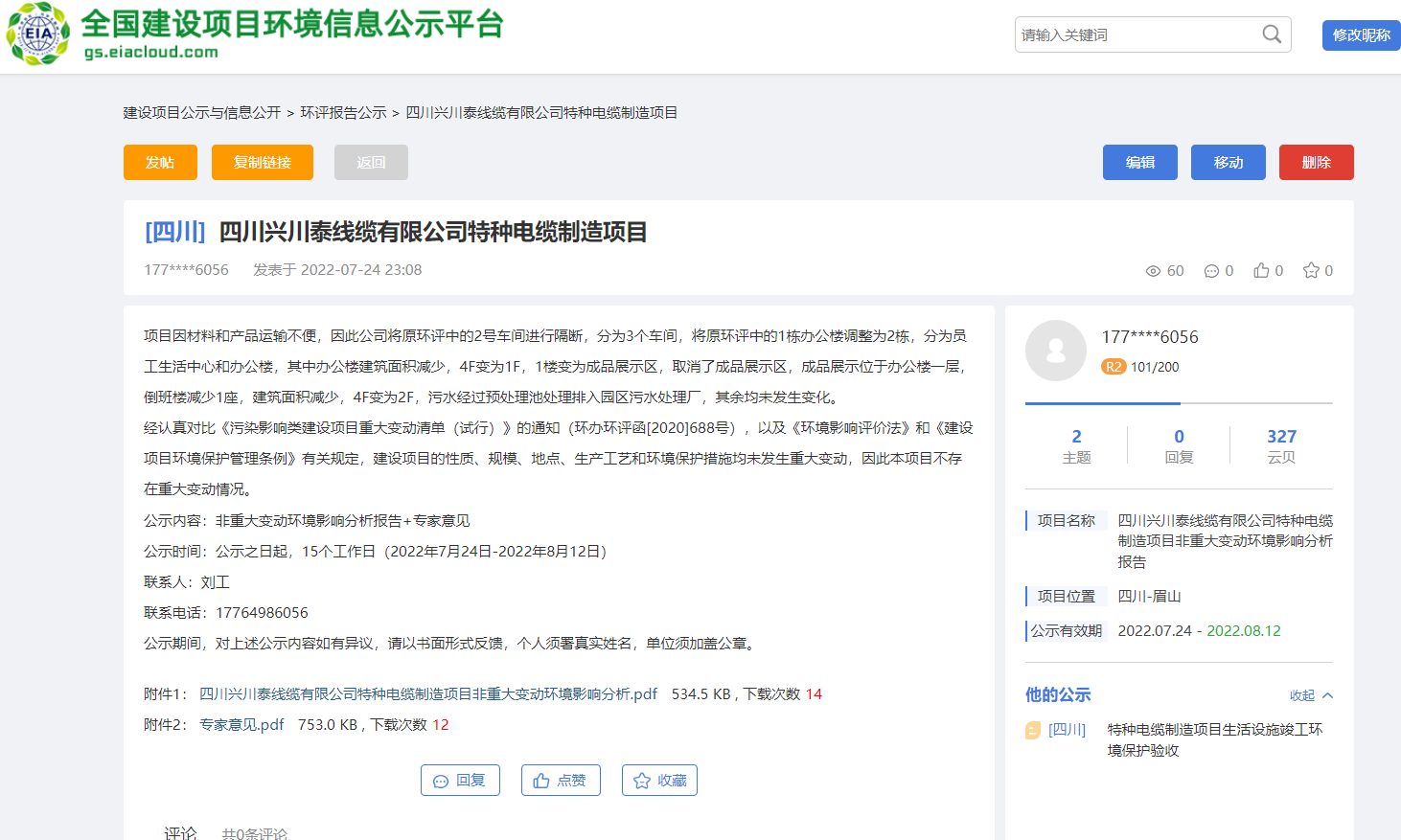Open post 特种电缆制造项目生活设施竣工环境保护验收

pos(1215,740)
